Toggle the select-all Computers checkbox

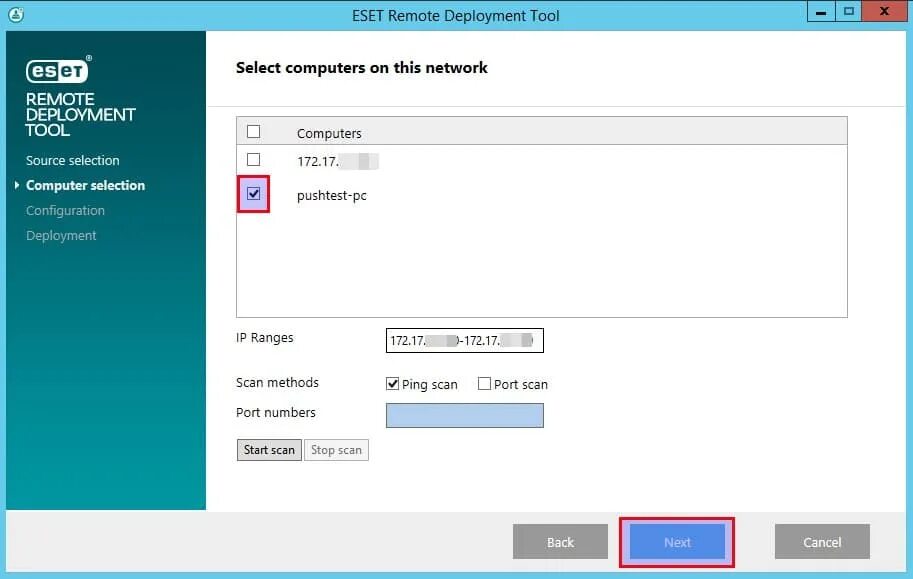click(x=253, y=132)
